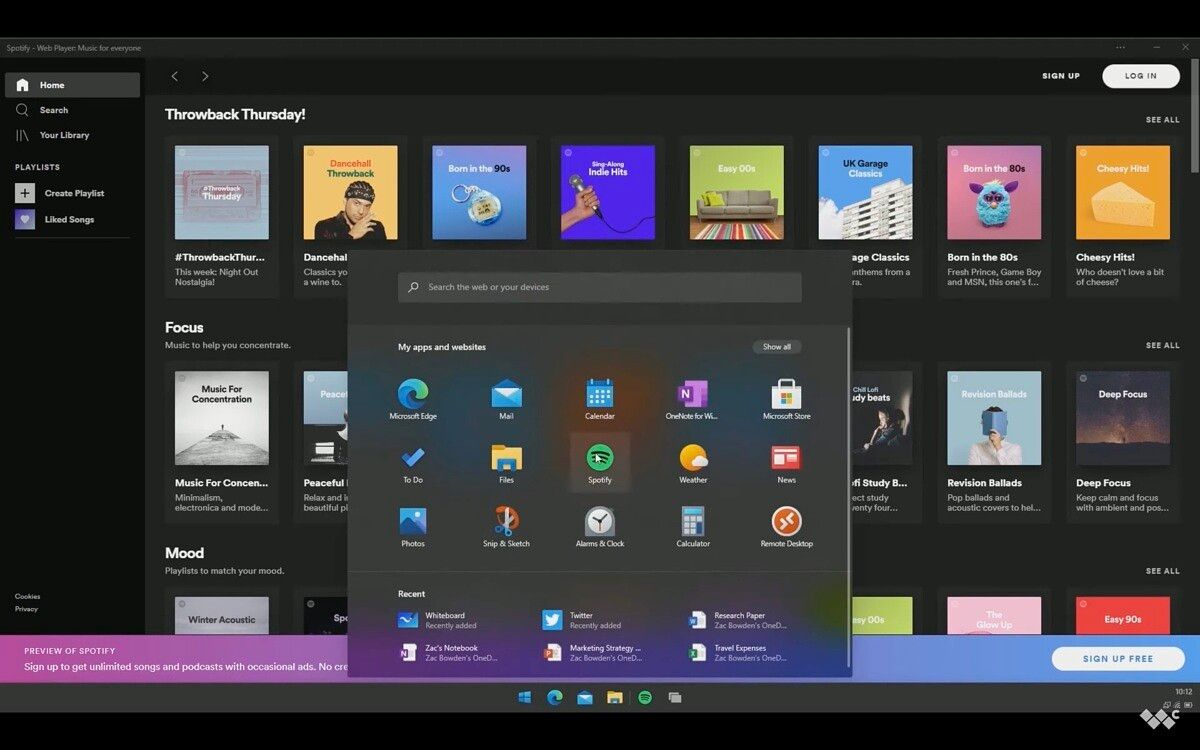Launch OneNote for Windows 10
Viewport: 1200px width, 750px height.
(693, 396)
